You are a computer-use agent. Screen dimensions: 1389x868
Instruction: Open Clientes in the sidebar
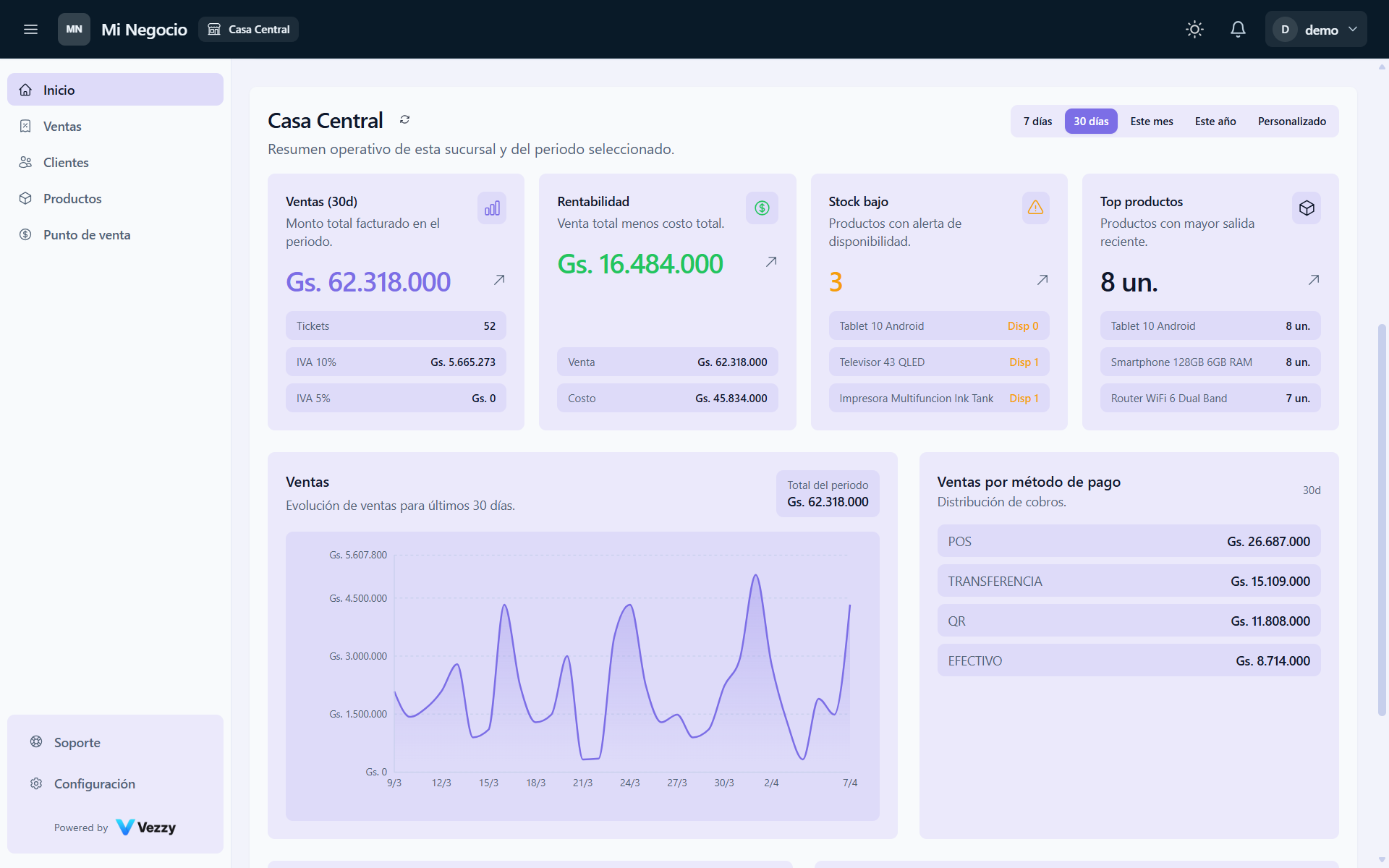click(115, 162)
